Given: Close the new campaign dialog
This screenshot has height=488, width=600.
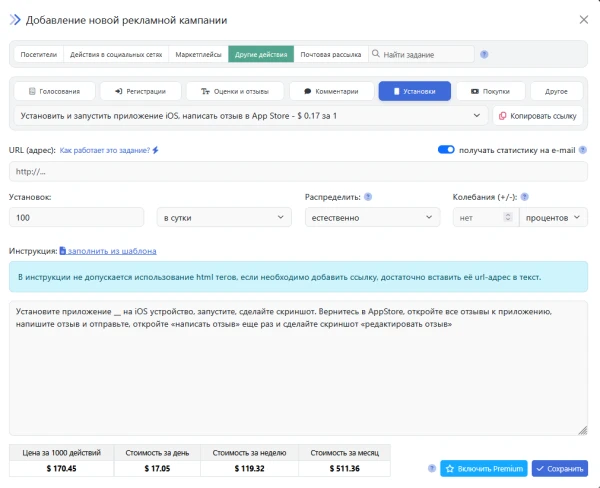Looking at the screenshot, I should tap(584, 19).
